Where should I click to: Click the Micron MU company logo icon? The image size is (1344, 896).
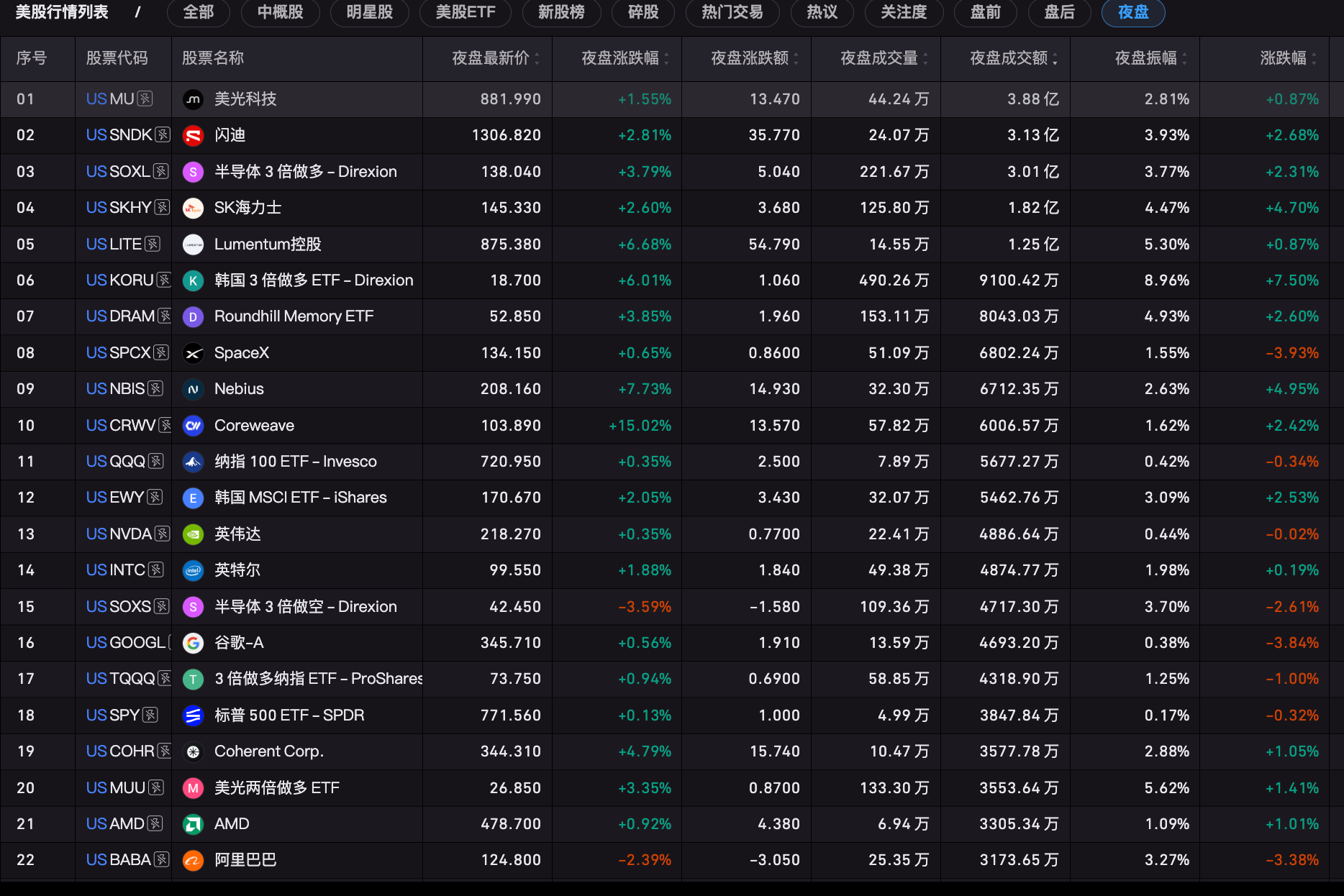[193, 99]
